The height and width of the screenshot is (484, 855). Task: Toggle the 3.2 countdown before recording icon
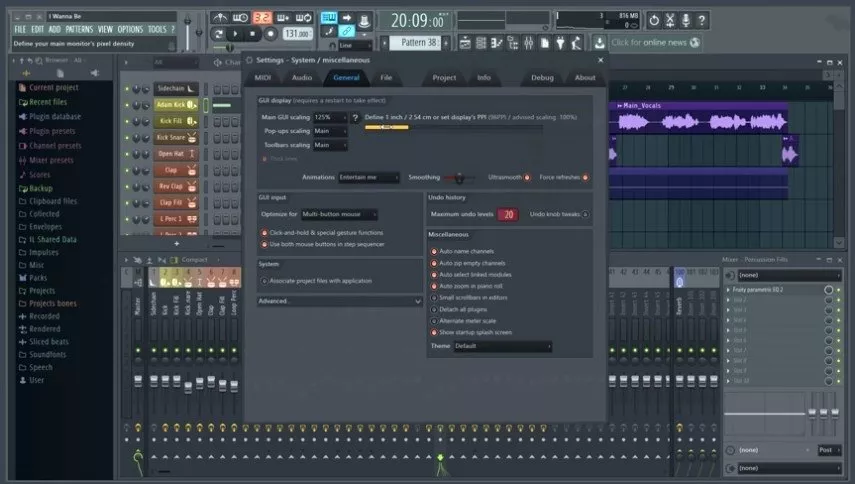click(x=262, y=17)
